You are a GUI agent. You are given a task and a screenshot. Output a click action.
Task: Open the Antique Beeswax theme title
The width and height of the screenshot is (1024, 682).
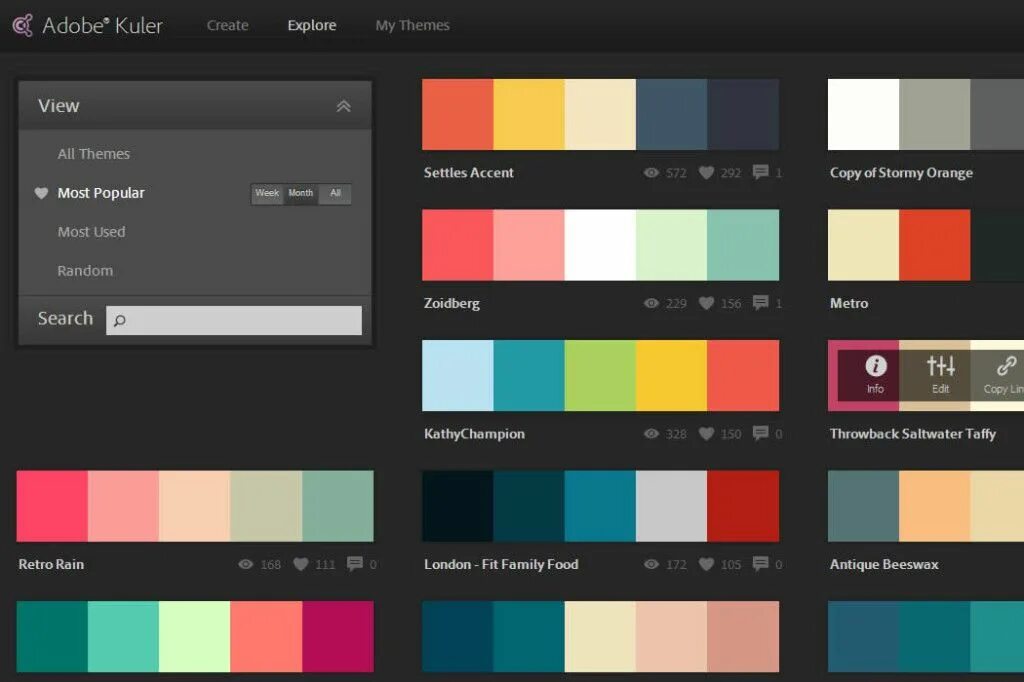[884, 564]
